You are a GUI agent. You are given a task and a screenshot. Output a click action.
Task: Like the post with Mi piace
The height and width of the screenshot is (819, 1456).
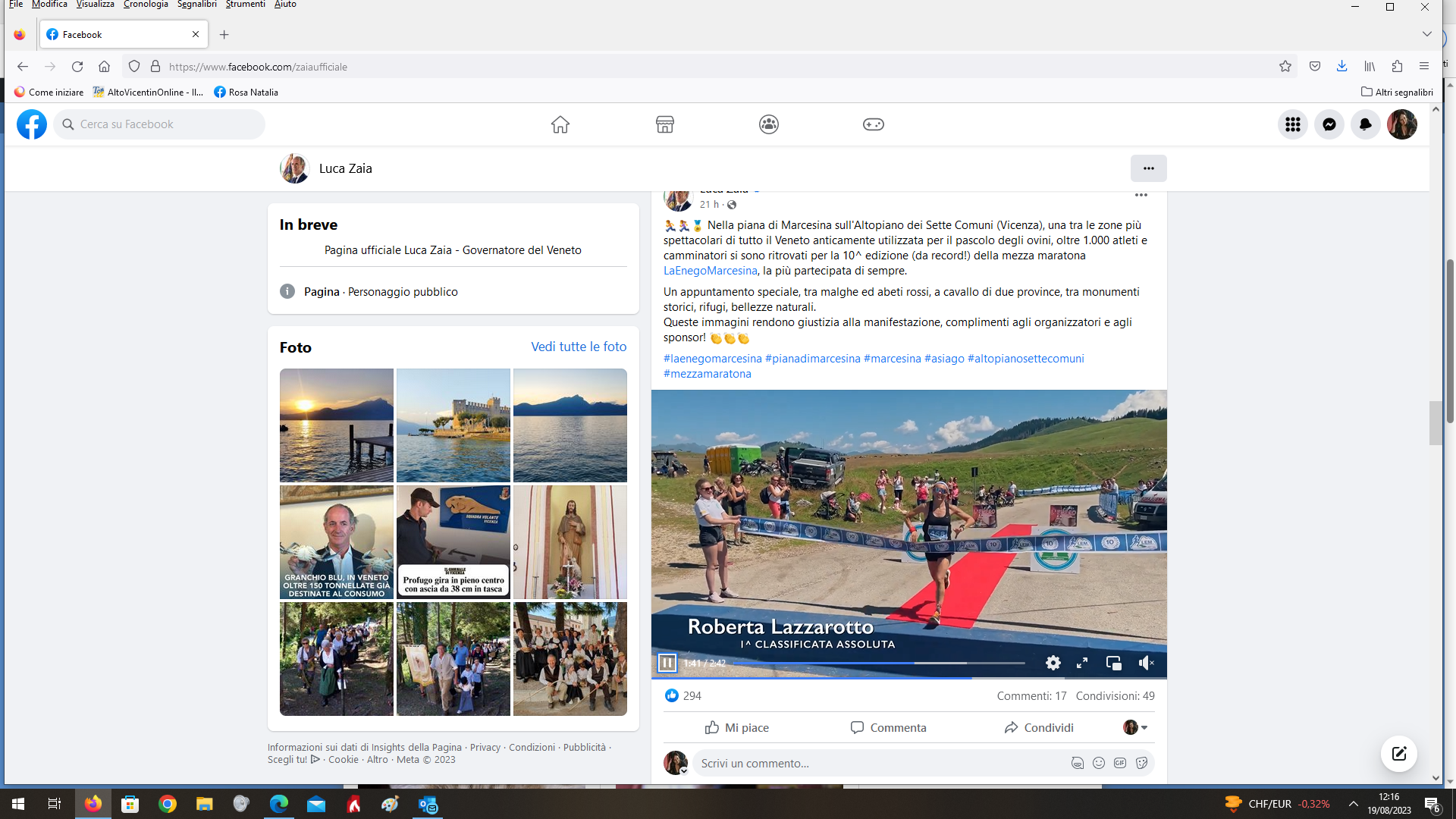click(736, 728)
